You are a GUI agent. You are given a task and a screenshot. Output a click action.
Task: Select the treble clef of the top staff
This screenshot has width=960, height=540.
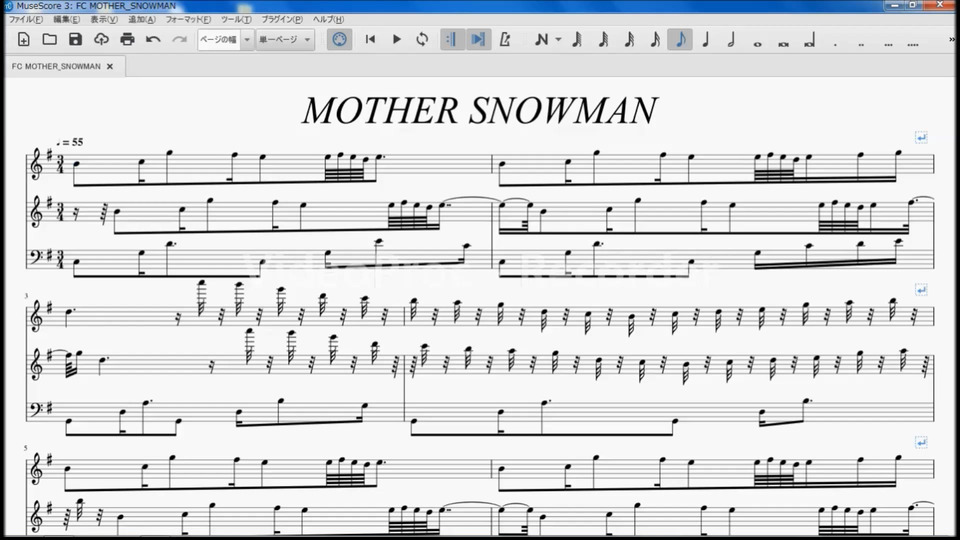point(37,164)
